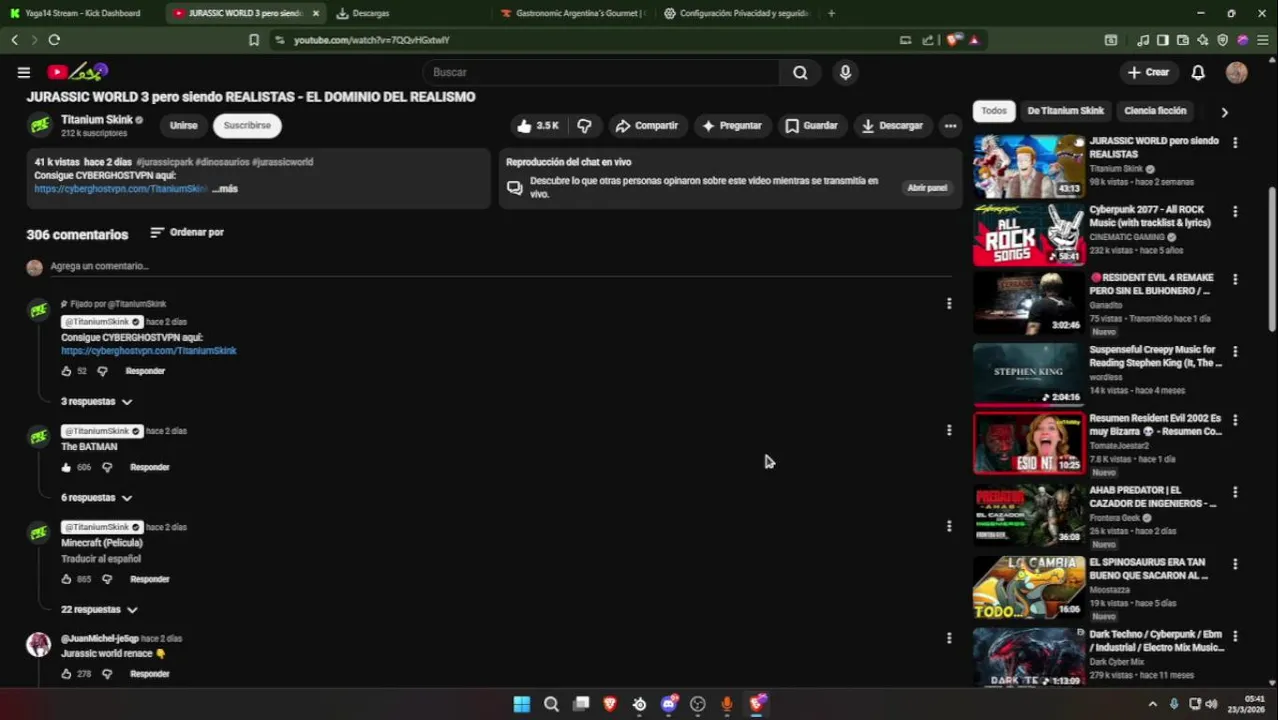Select De Titanium Skink filter chip
The width and height of the screenshot is (1278, 720).
(1065, 111)
